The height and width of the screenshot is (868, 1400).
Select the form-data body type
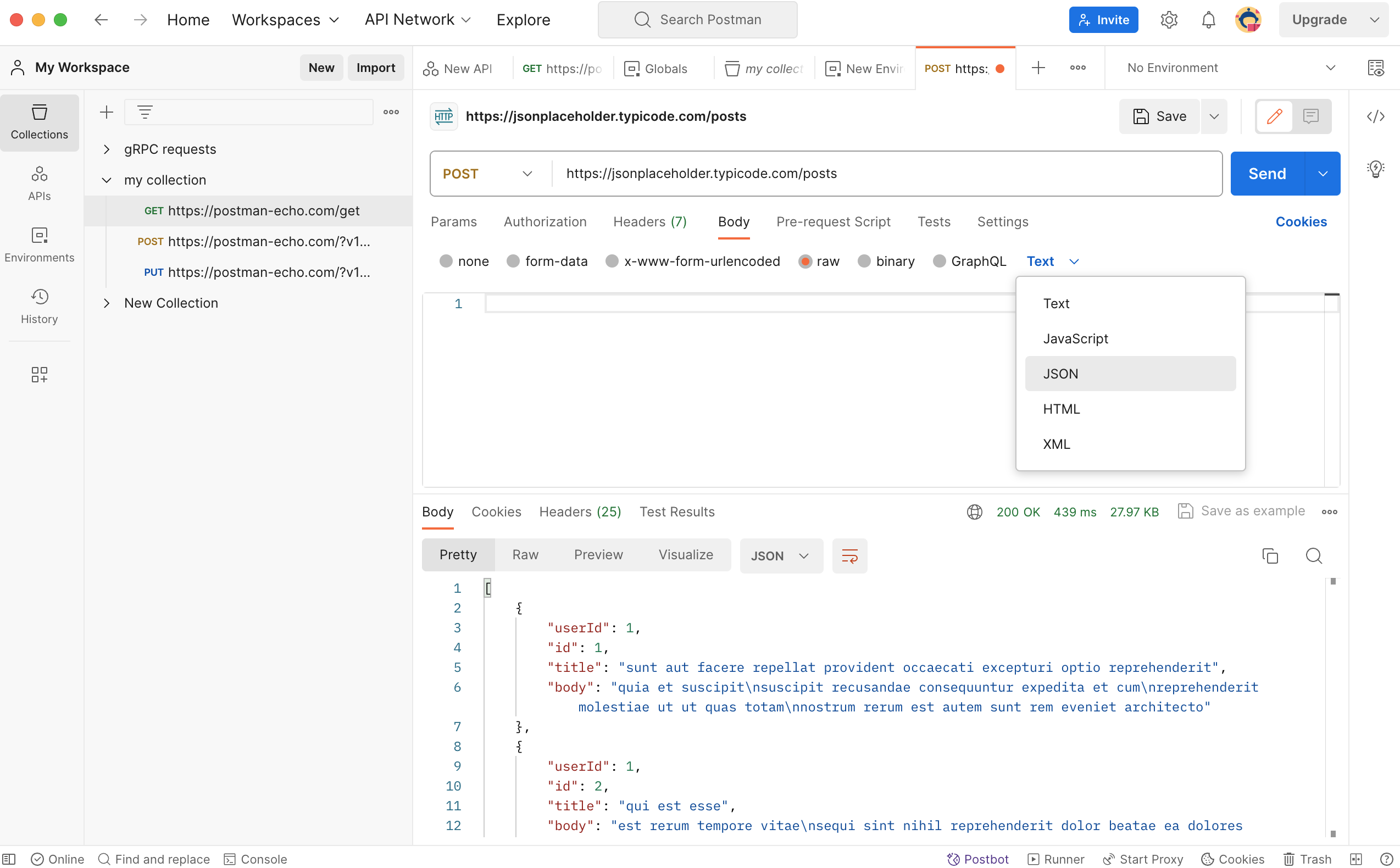(x=513, y=261)
